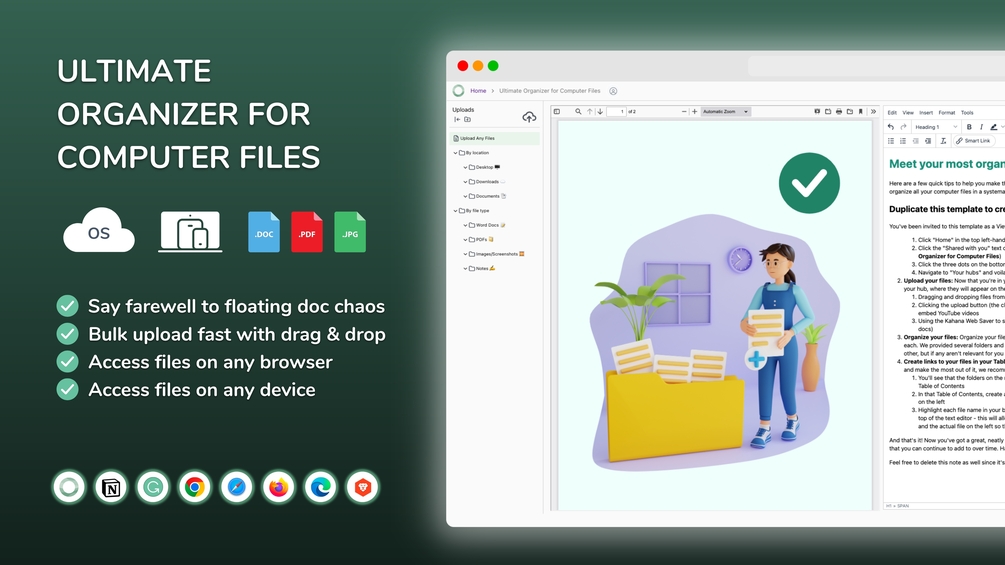Create a new folder in Uploads
This screenshot has width=1005, height=565.
(467, 119)
